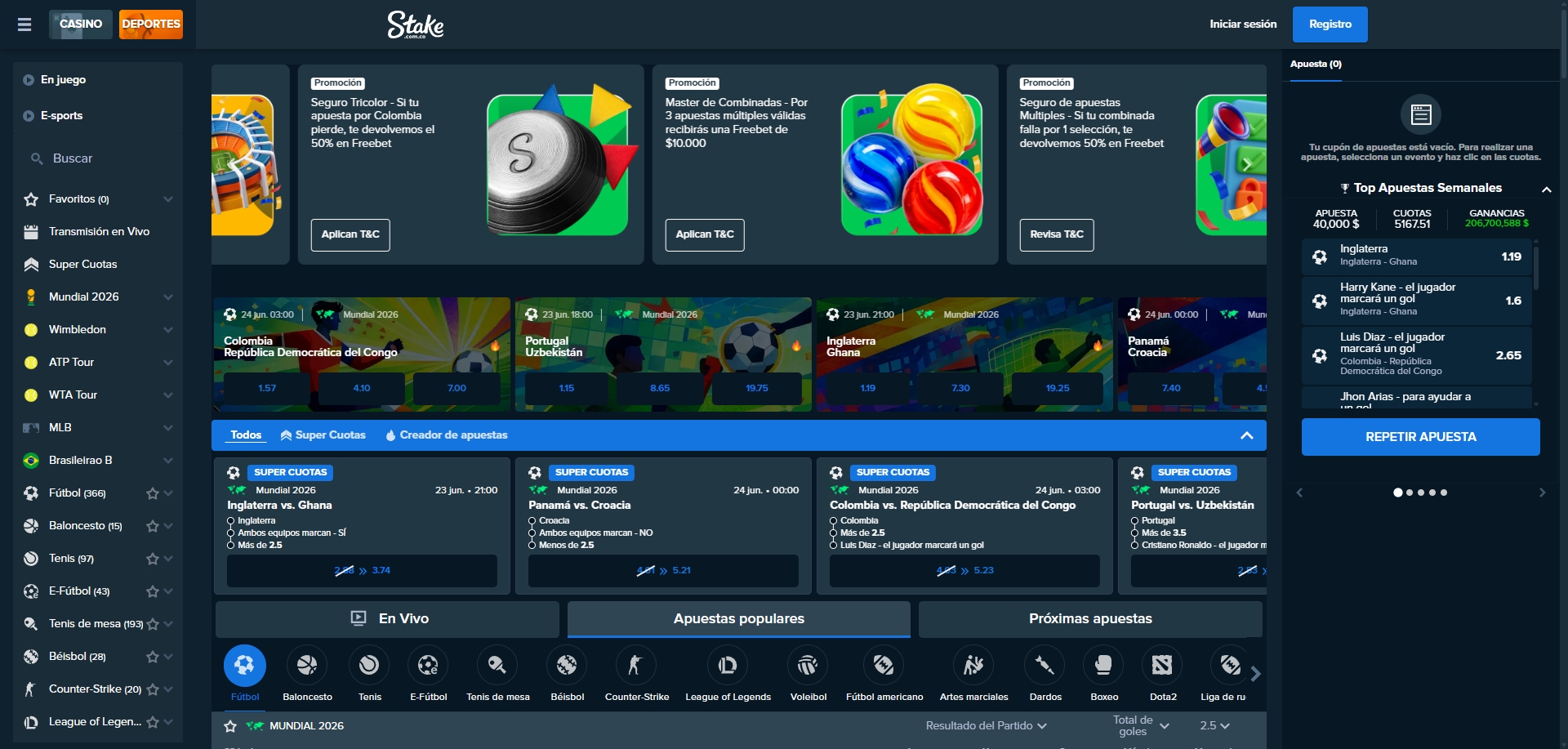This screenshot has height=749, width=1568.
Task: Click the Inglaterra vs. Ghana boosted odds 3.74
Action: [x=362, y=571]
